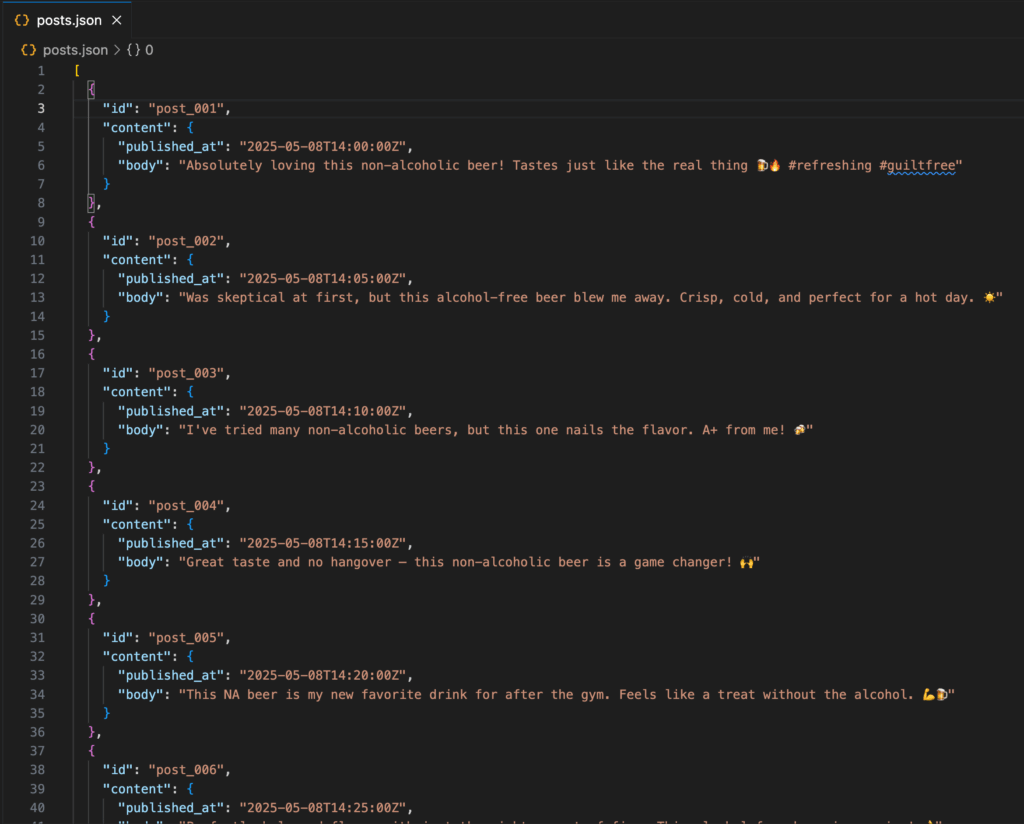The image size is (1024, 824).
Task: Click line number 3 in gutter
Action: 41,108
